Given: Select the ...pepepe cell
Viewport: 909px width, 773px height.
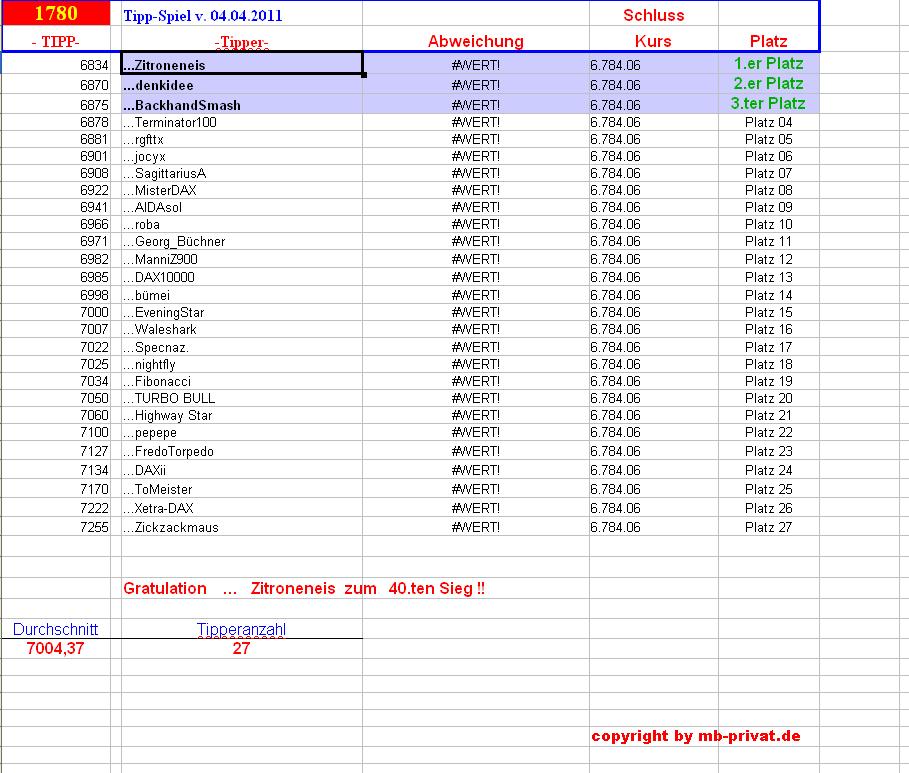Looking at the screenshot, I should [242, 433].
